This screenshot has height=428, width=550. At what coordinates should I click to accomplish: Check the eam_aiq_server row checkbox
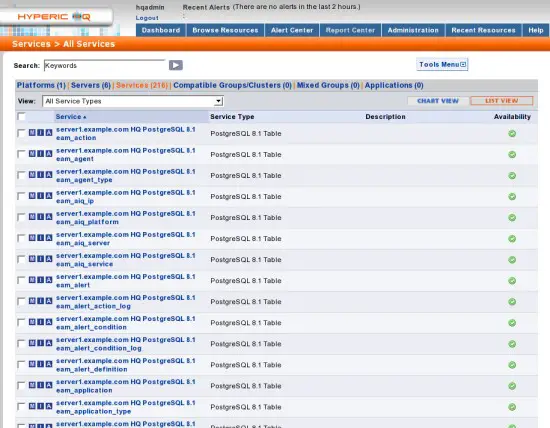pos(21,239)
